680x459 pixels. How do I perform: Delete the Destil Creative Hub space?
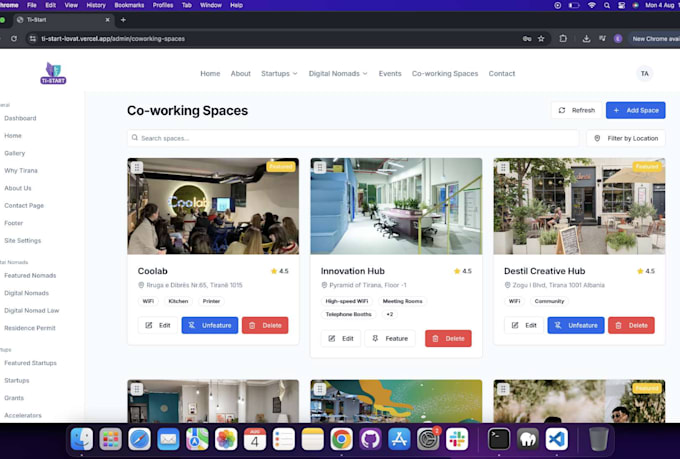631,325
